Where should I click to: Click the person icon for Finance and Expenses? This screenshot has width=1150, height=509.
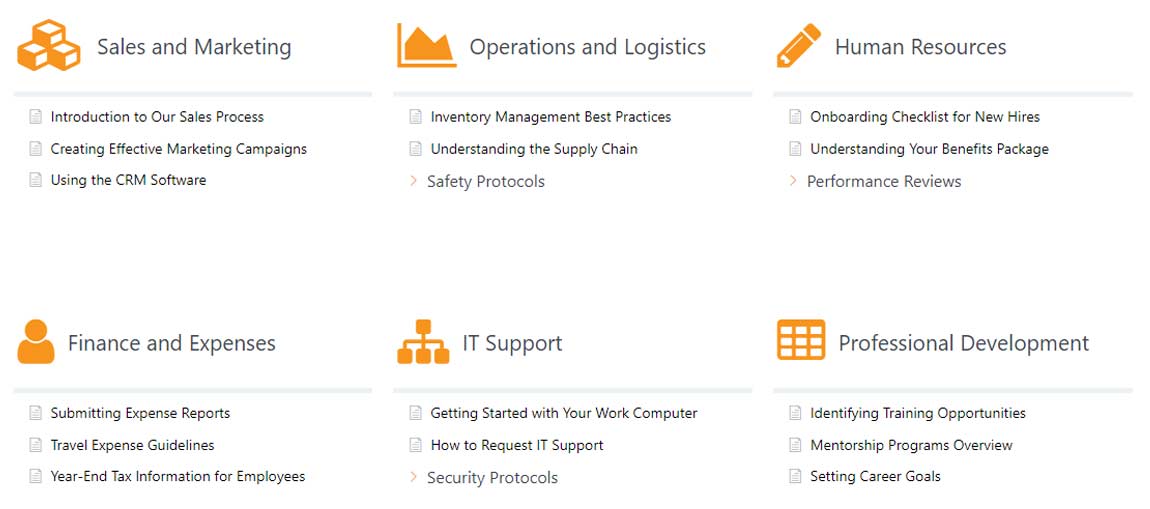tap(36, 342)
